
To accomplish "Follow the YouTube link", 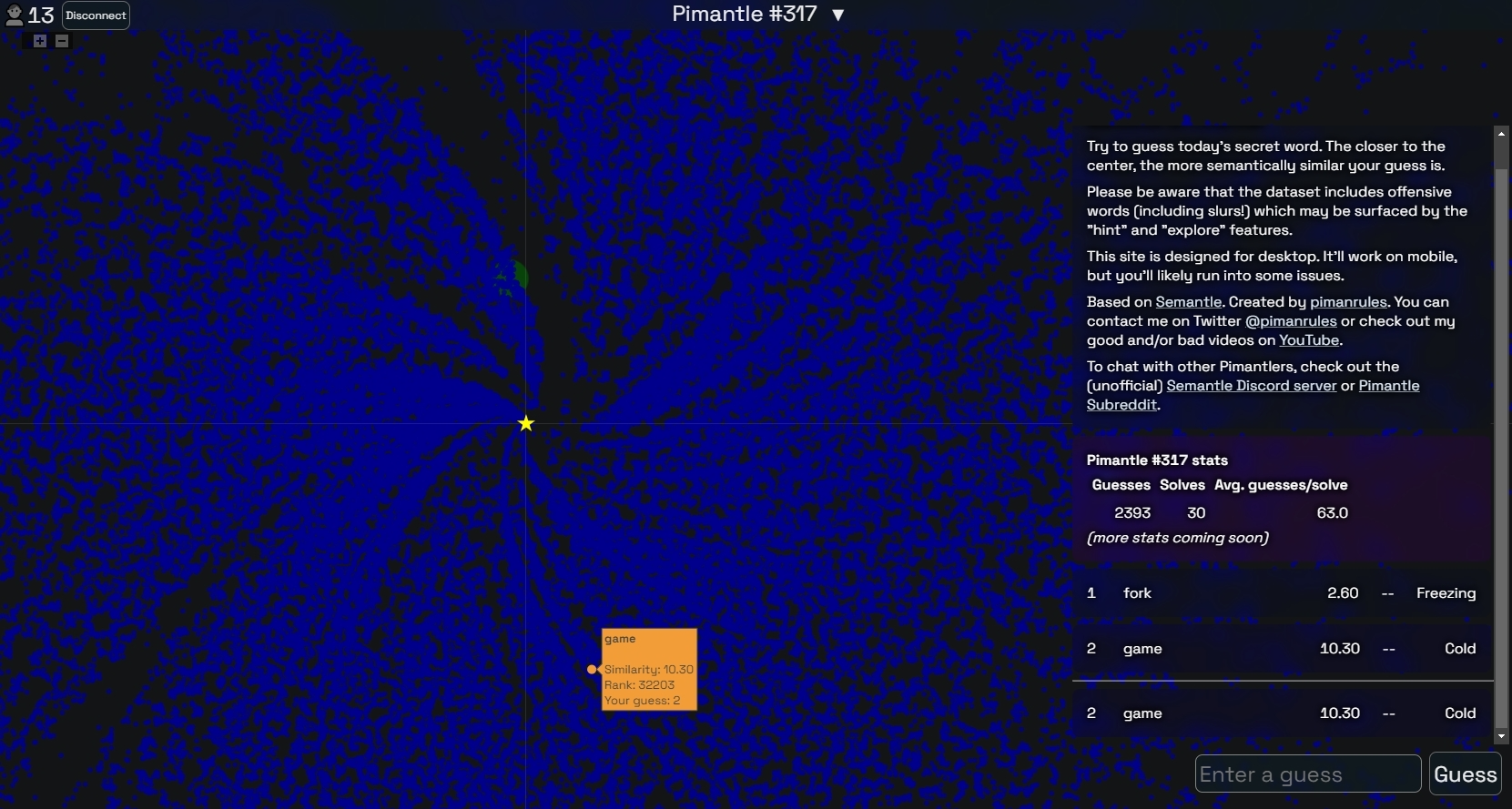I will click(x=1308, y=340).
